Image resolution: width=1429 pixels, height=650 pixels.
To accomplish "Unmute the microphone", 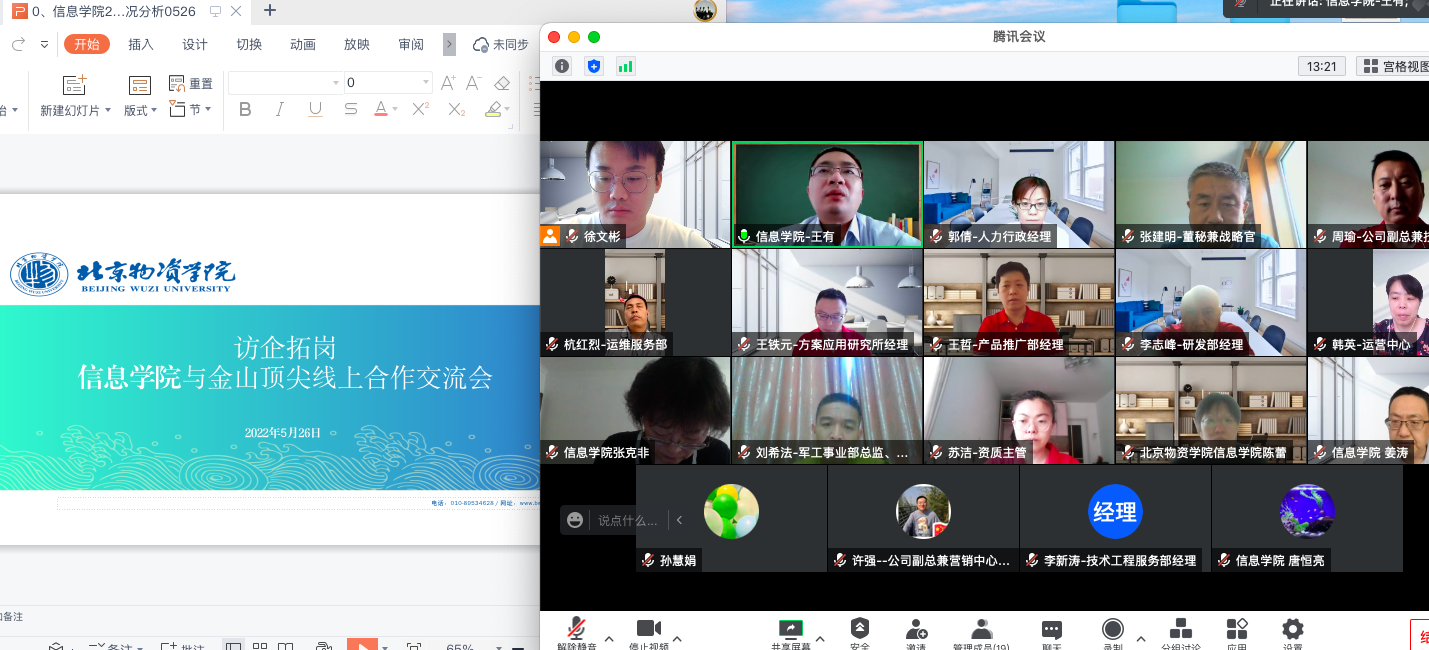I will pos(576,629).
